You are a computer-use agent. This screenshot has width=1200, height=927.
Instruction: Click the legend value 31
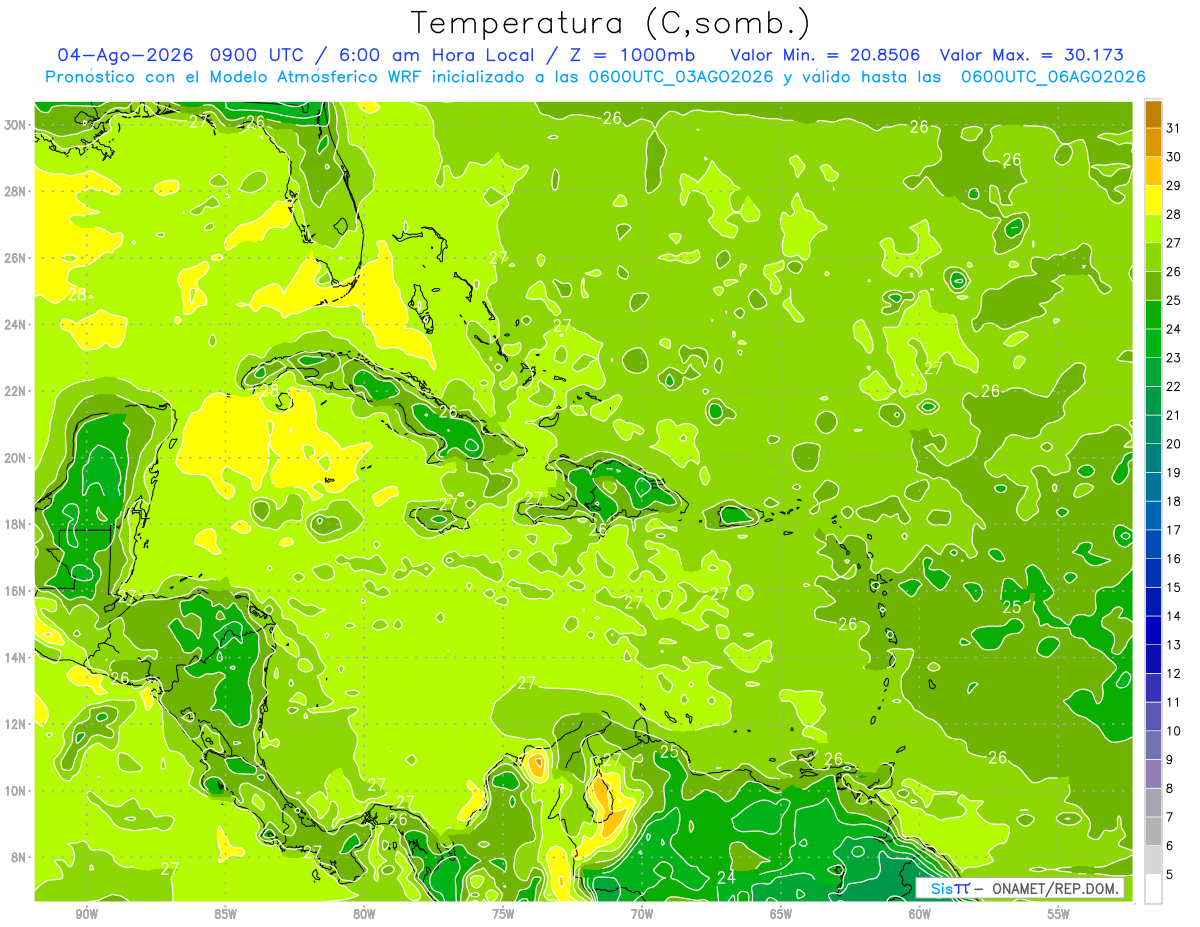[x=1174, y=128]
